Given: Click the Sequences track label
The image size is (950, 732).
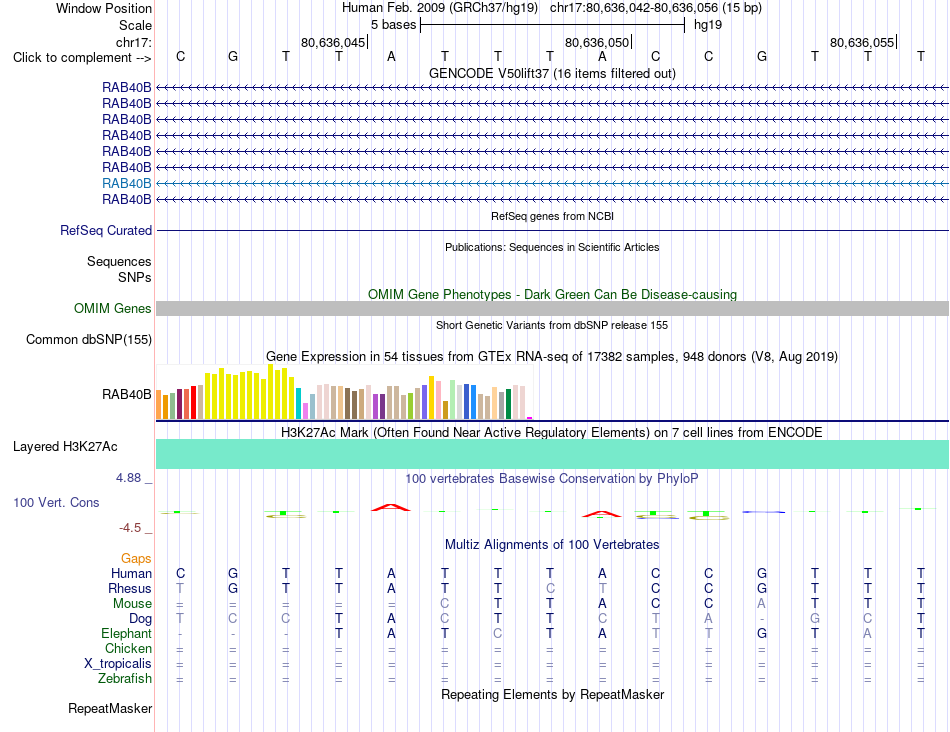Looking at the screenshot, I should tap(119, 261).
